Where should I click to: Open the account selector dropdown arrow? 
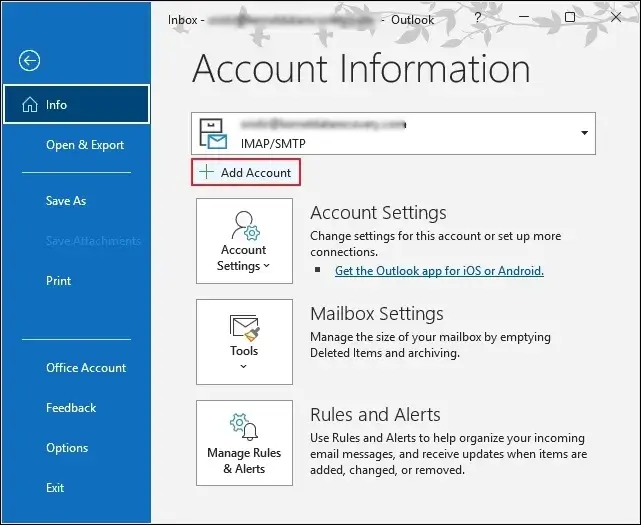584,133
